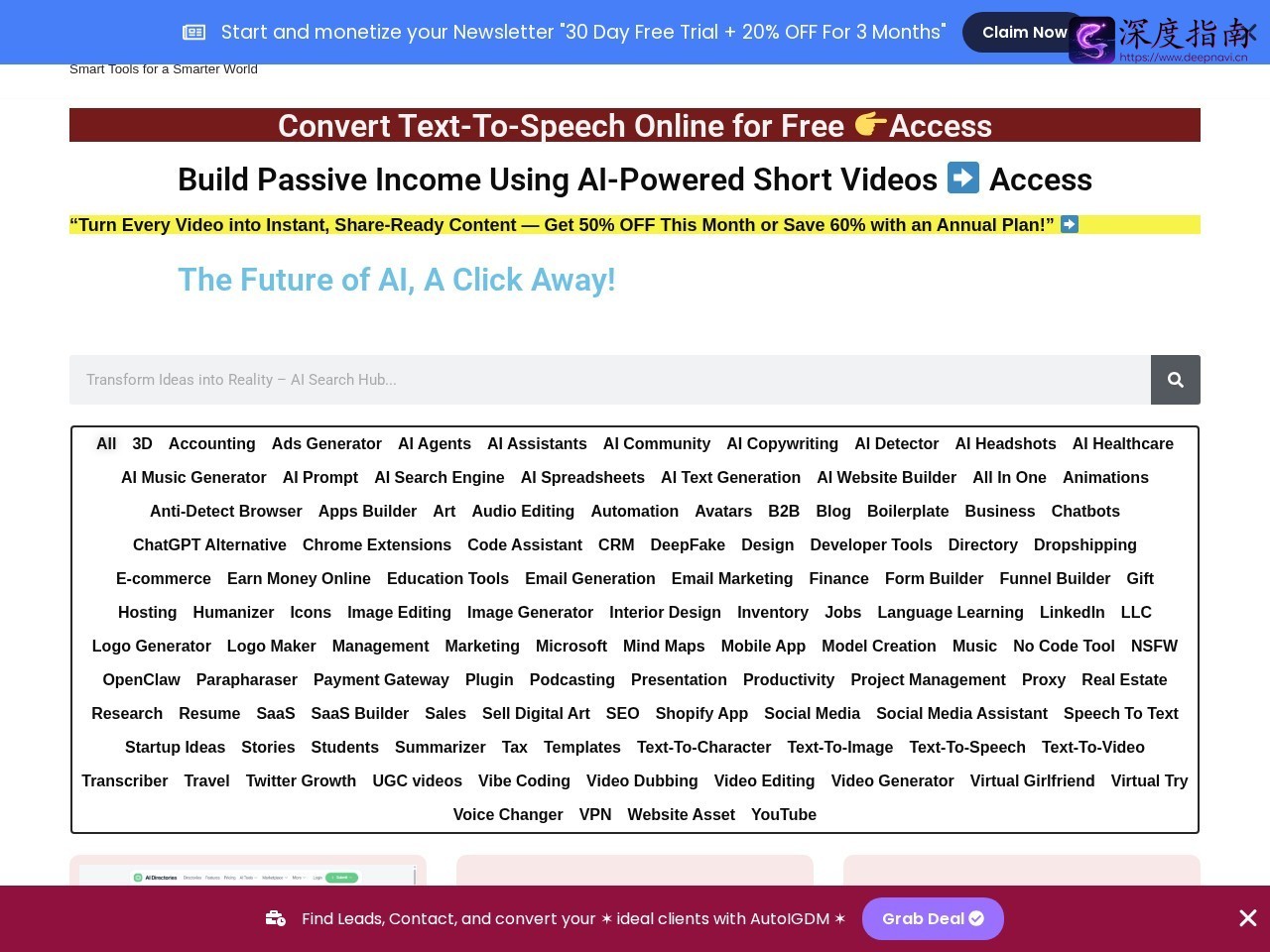Screen dimensions: 1270x952
Task: Click the arrow icon ending the yellow offer line
Action: coord(1070,224)
